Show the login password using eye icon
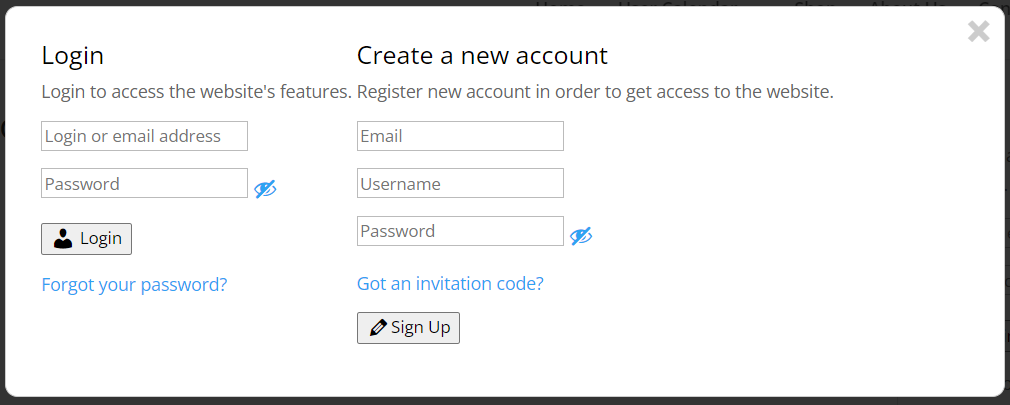Screen dimensions: 1010x405 (265, 189)
